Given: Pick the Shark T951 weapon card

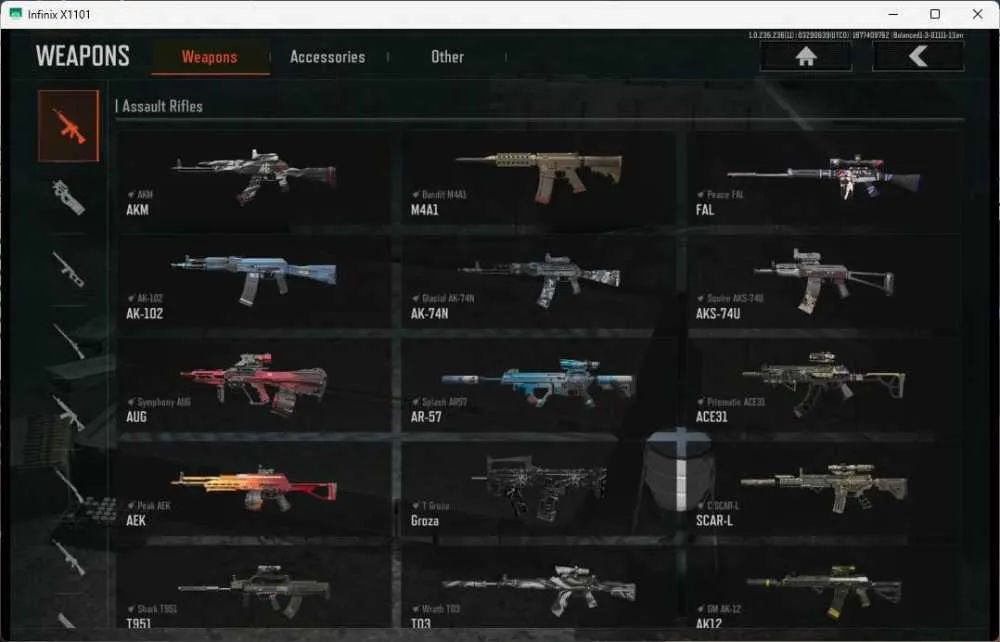Looking at the screenshot, I should click(x=254, y=588).
